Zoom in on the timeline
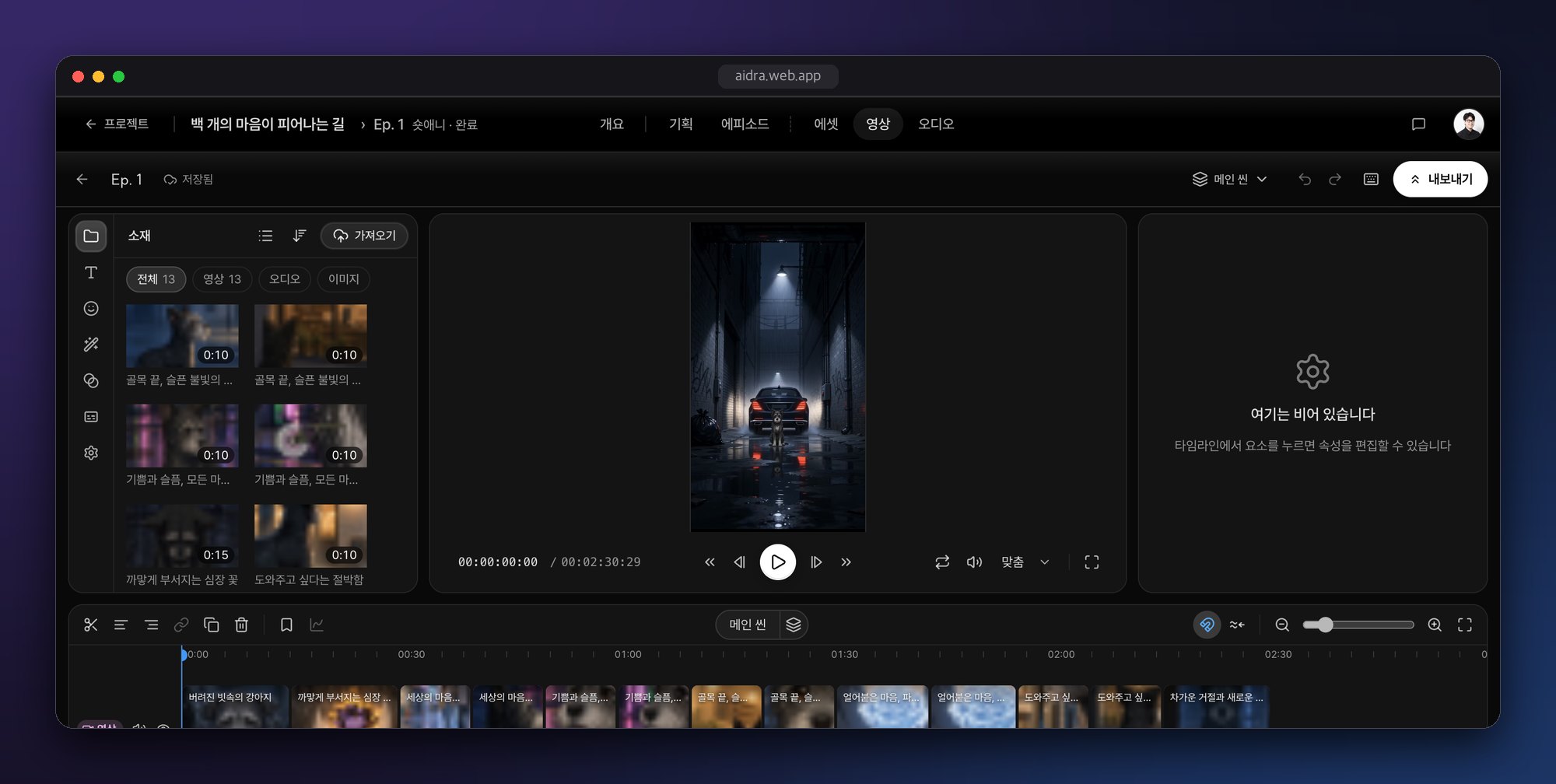Screen dimensions: 1556x784 (x=1435, y=625)
